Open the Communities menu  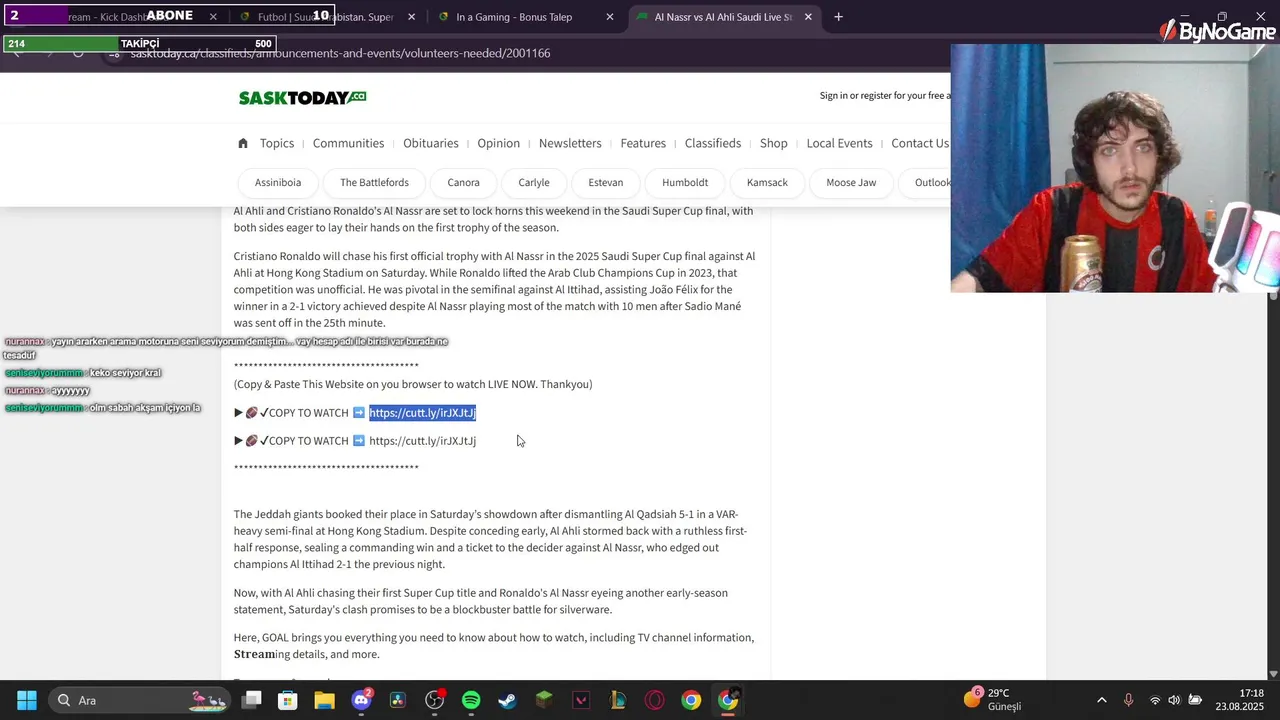click(348, 143)
